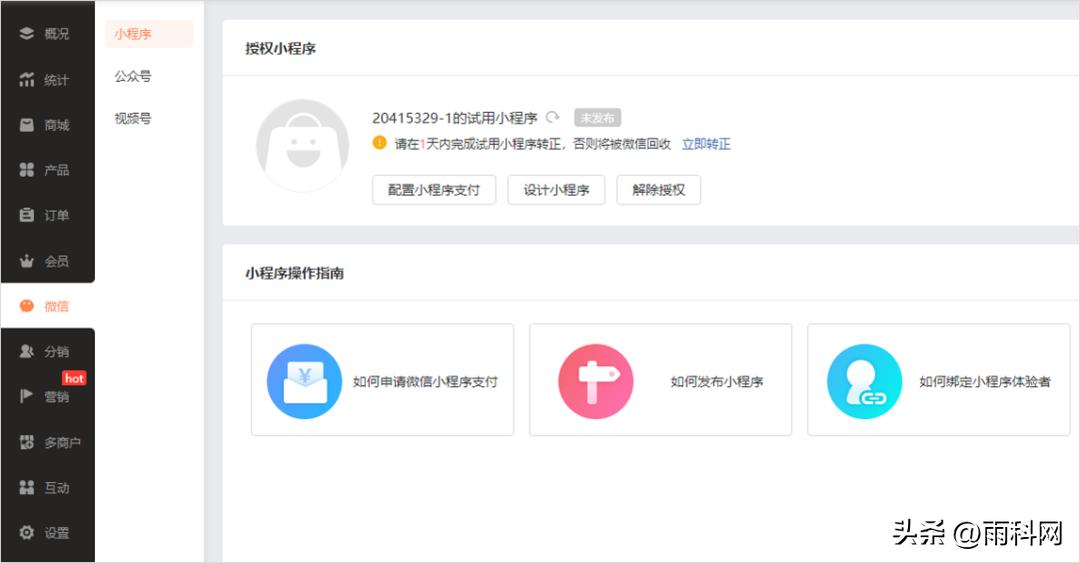
Task: Click the 会员 member crown icon
Action: coord(26,260)
